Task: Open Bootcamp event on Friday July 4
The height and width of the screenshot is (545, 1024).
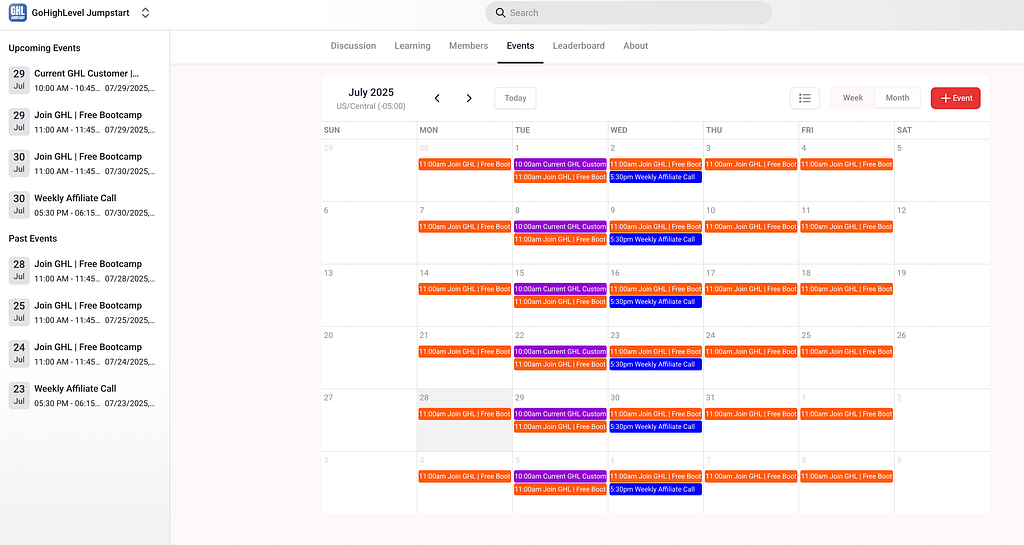Action: click(846, 164)
